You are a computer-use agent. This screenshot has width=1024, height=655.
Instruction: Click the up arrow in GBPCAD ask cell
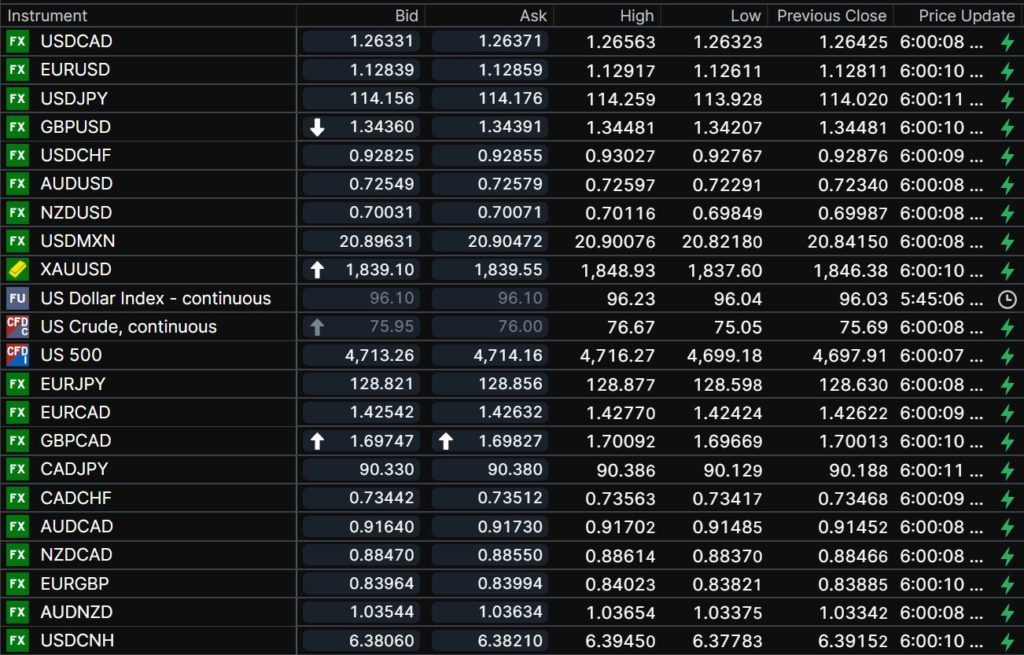click(446, 441)
